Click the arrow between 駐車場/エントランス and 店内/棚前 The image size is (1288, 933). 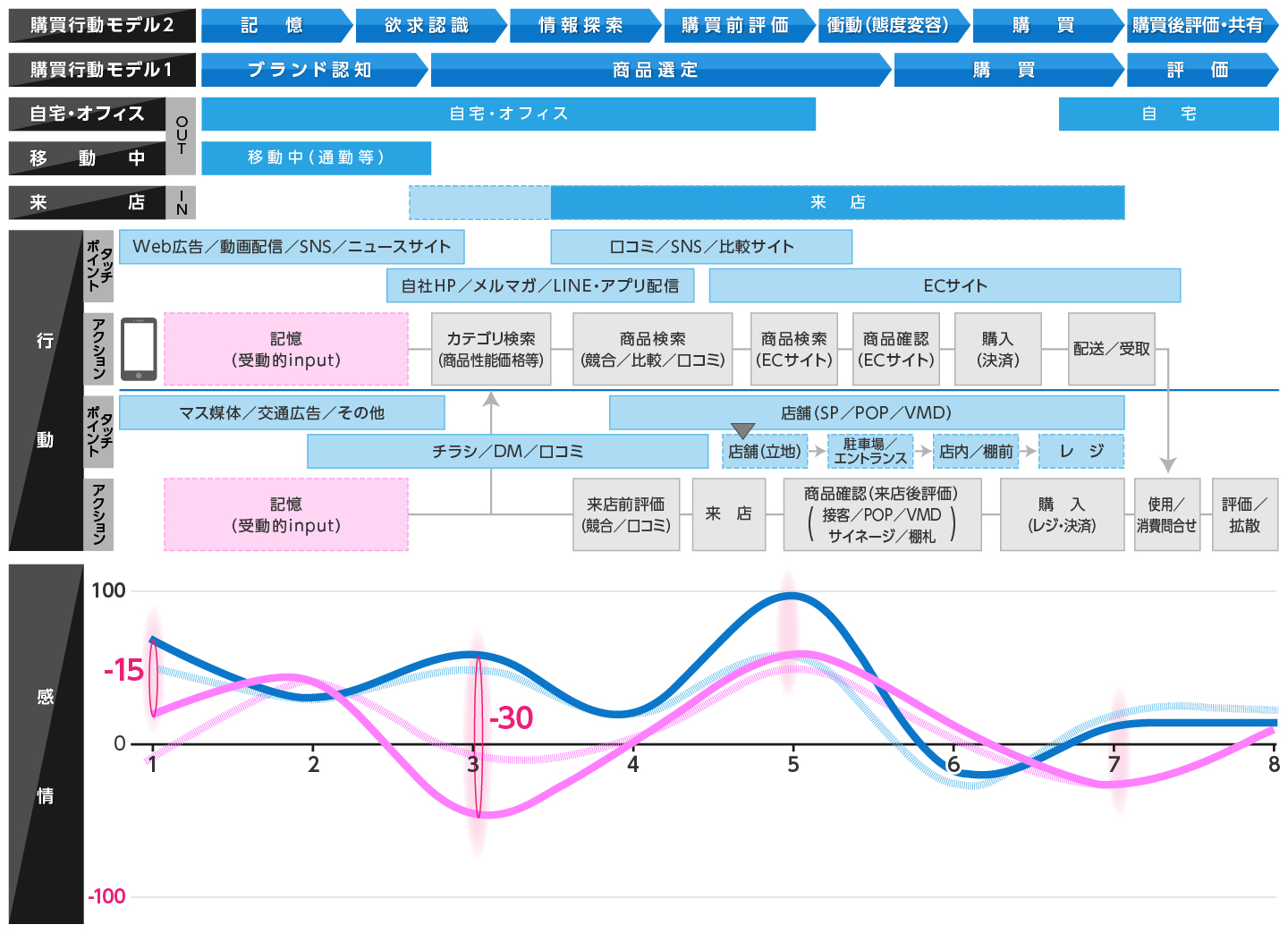pyautogui.click(x=923, y=452)
